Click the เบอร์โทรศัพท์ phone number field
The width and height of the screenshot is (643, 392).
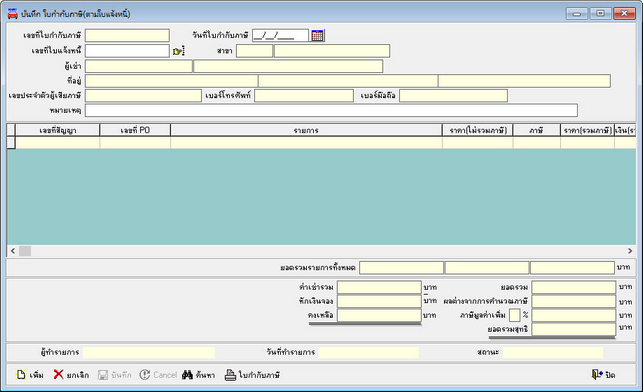coord(304,96)
